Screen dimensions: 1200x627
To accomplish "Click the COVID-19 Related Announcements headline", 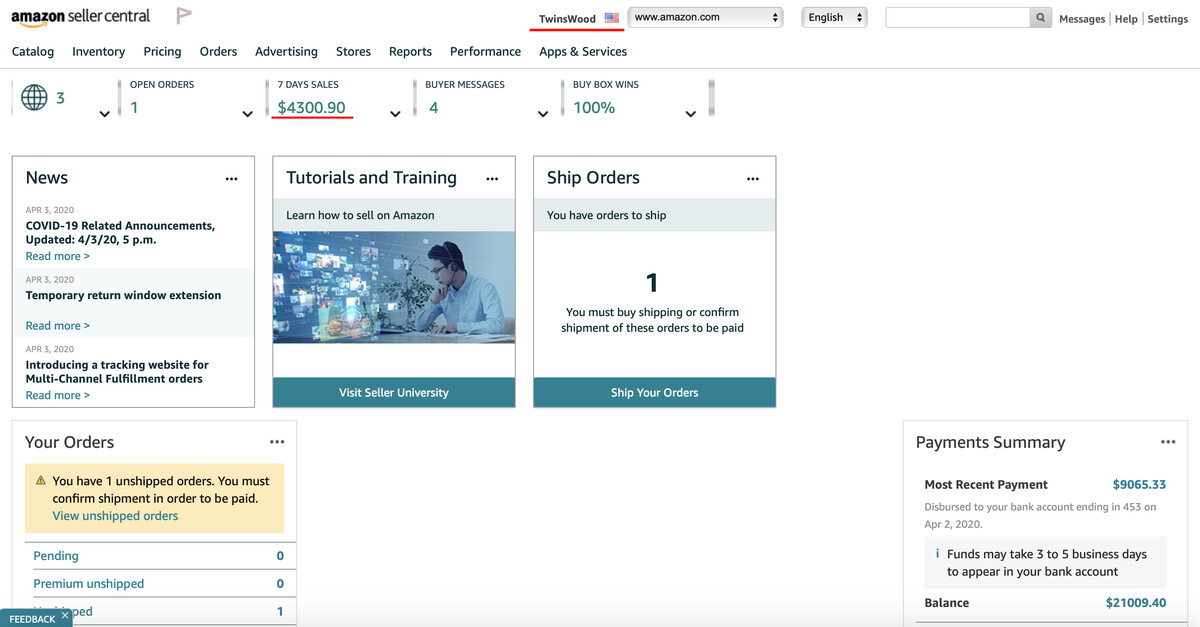I will pyautogui.click(x=120, y=233).
